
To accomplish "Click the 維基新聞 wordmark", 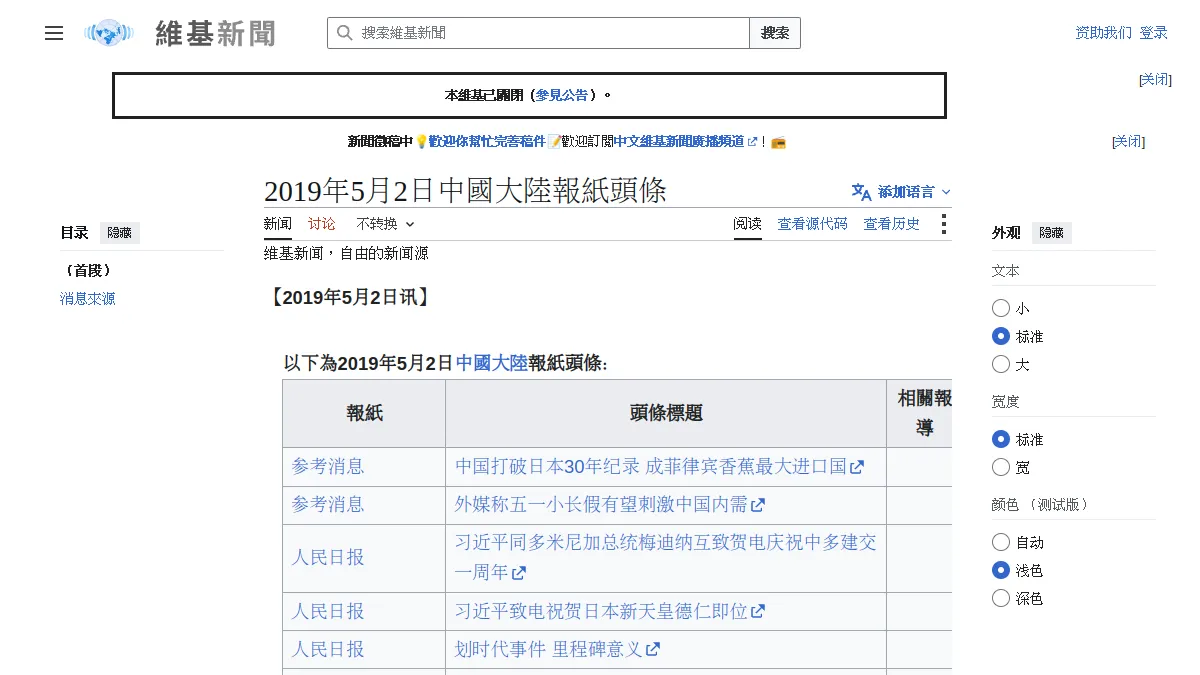I will coord(215,33).
